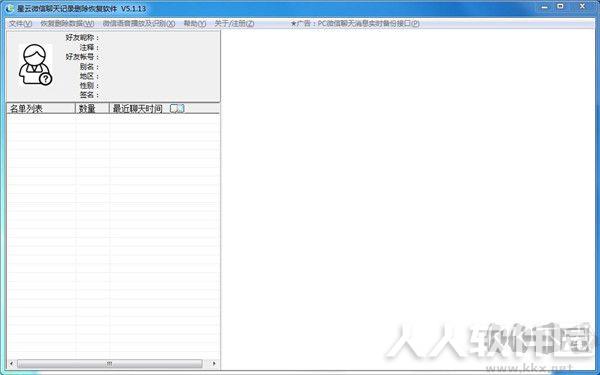Viewport: 600px width, 375px height.
Task: Open the 恢复删除数据 menu
Action: tap(67, 24)
